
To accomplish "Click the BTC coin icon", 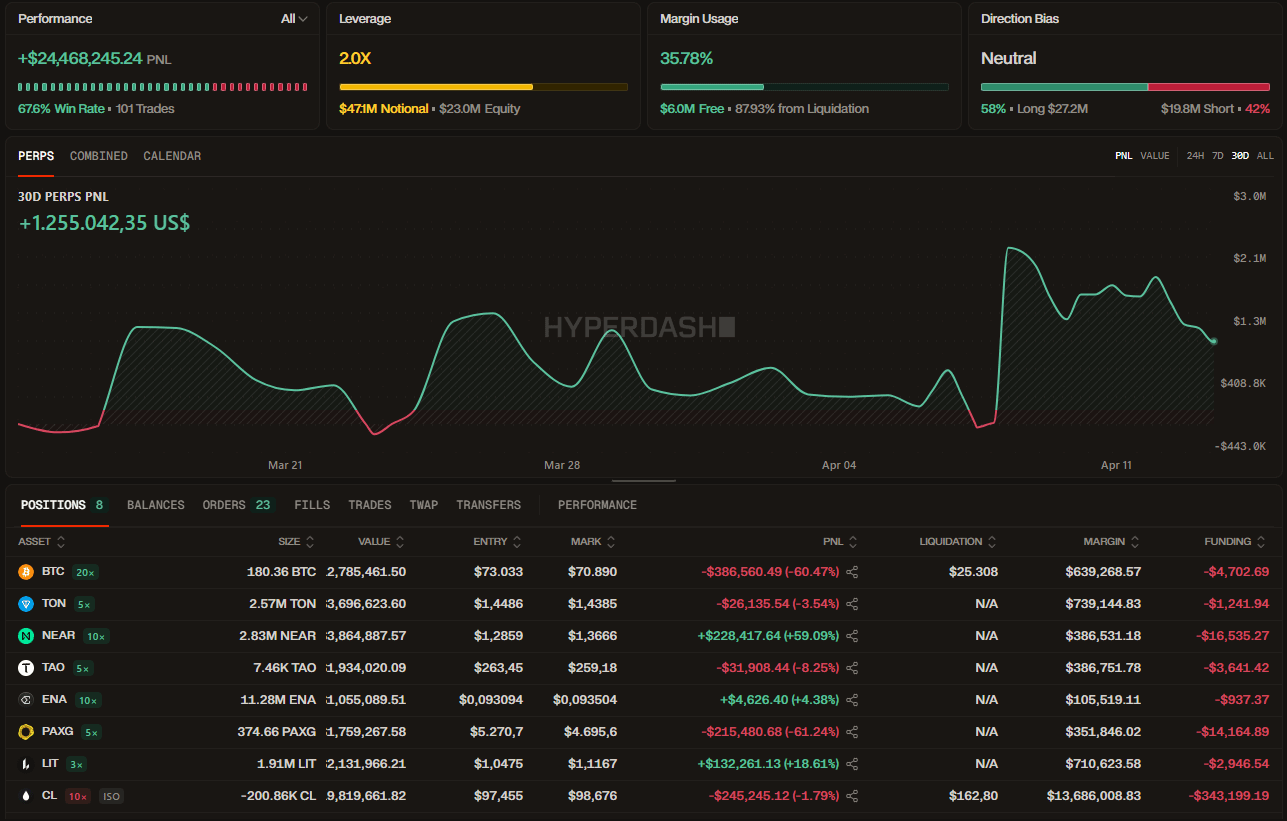I will click(x=26, y=572).
